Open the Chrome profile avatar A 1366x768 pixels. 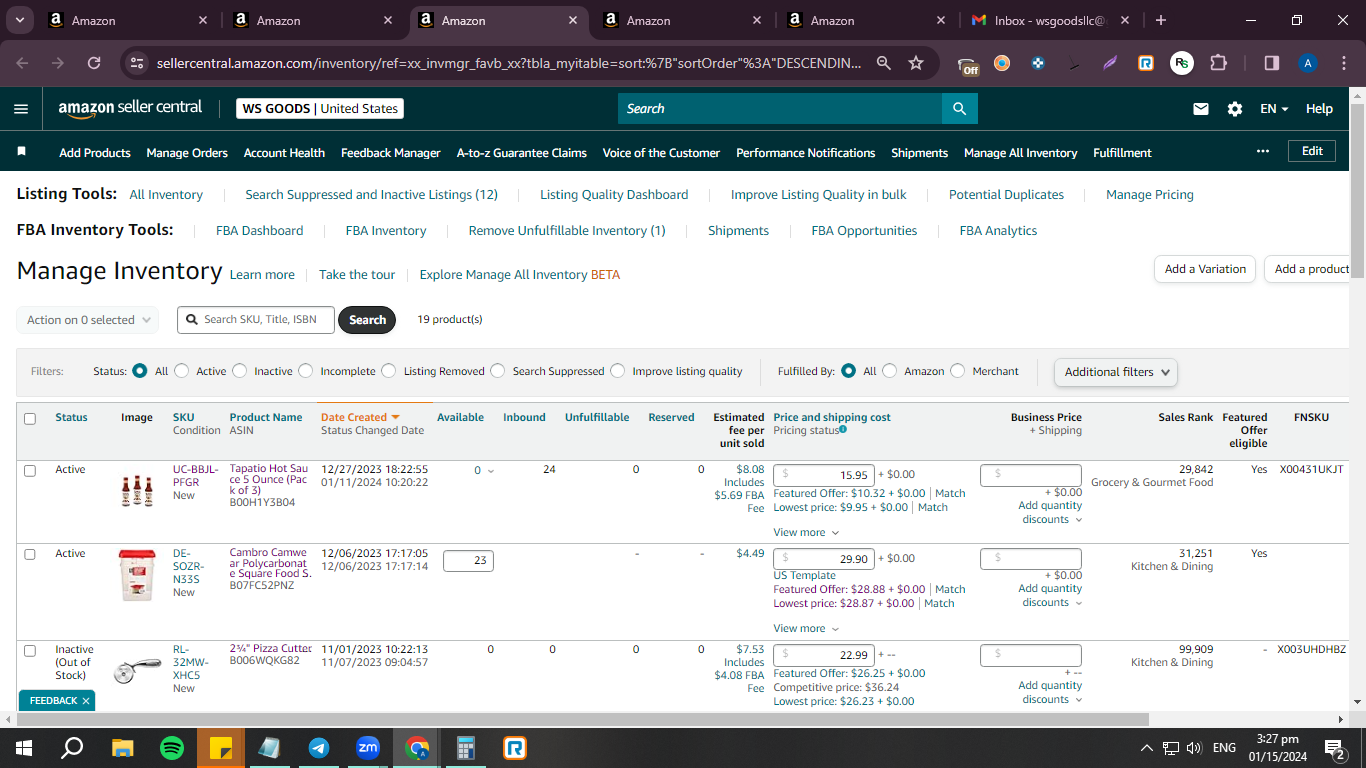[1308, 63]
